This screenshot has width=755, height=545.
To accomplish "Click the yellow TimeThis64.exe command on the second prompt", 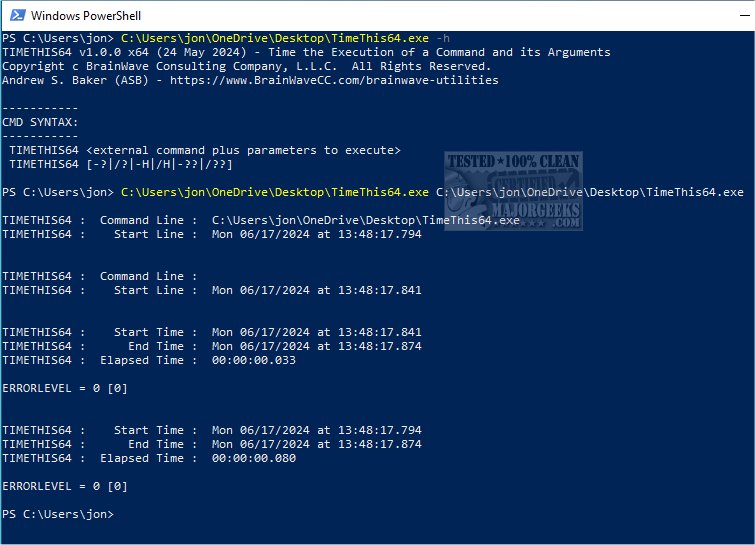I will [275, 192].
